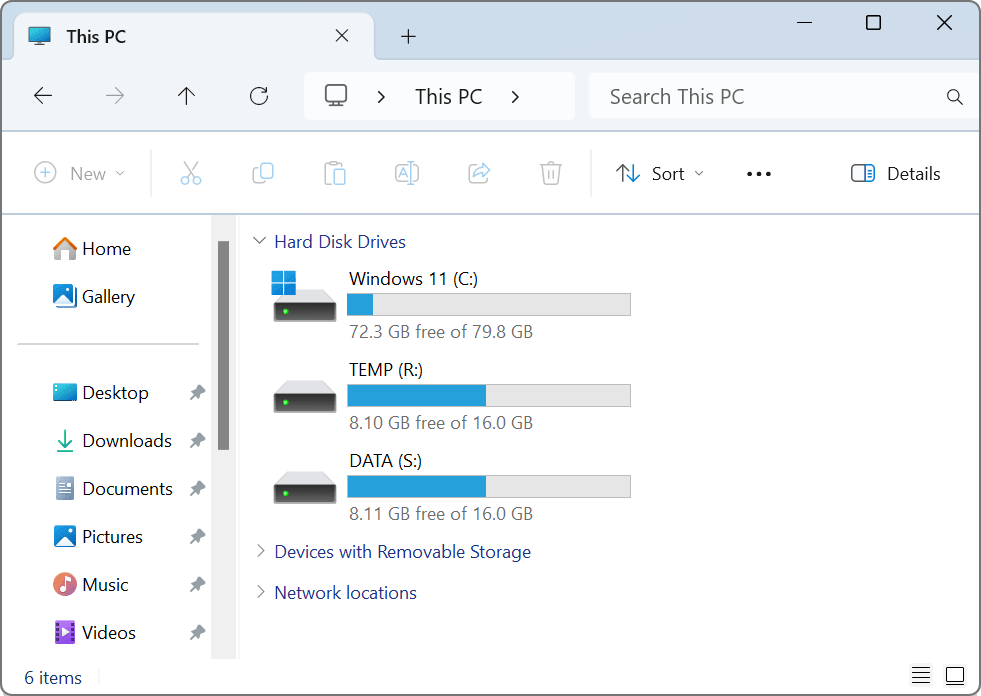Click the Rename icon in toolbar

point(407,173)
